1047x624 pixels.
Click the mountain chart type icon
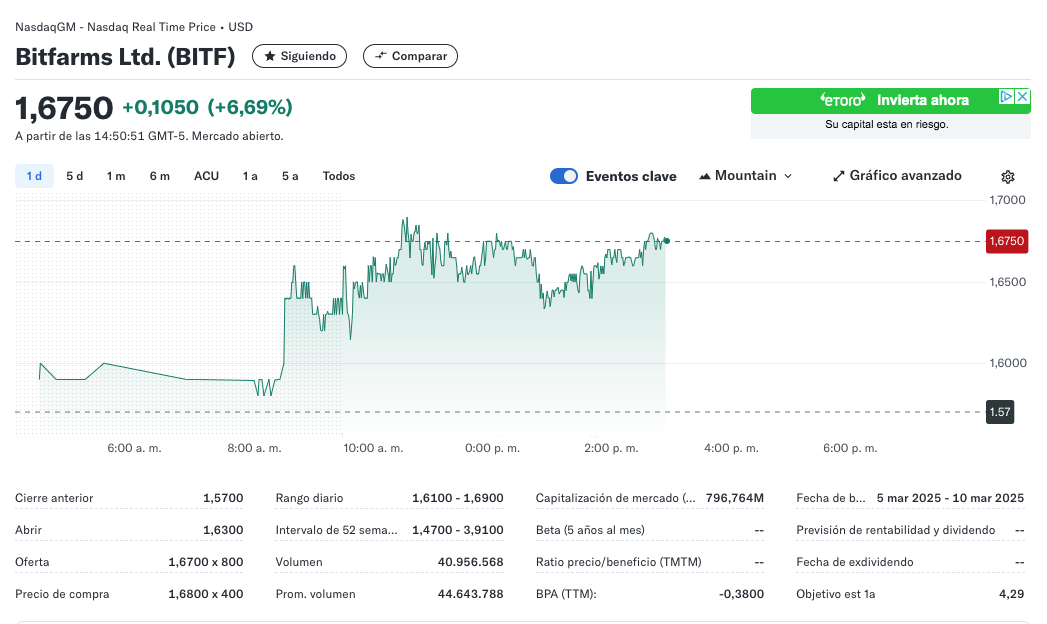[704, 176]
